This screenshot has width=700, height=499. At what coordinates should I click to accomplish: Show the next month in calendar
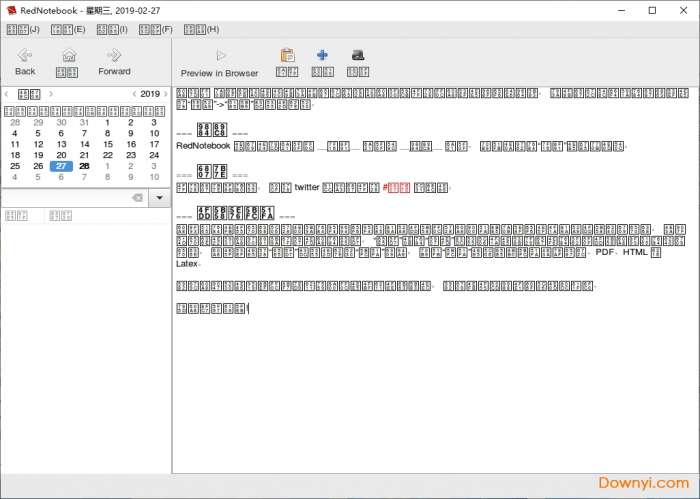(51, 94)
